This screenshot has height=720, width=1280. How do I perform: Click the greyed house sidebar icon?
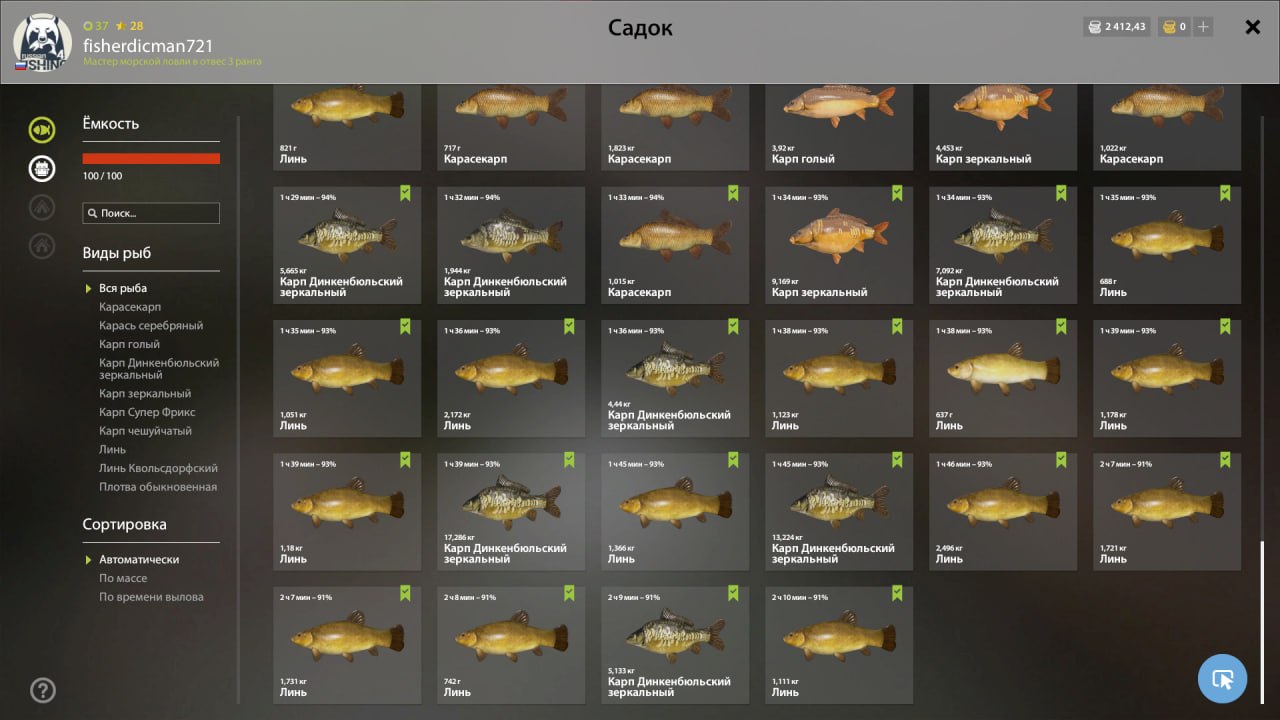coord(42,245)
